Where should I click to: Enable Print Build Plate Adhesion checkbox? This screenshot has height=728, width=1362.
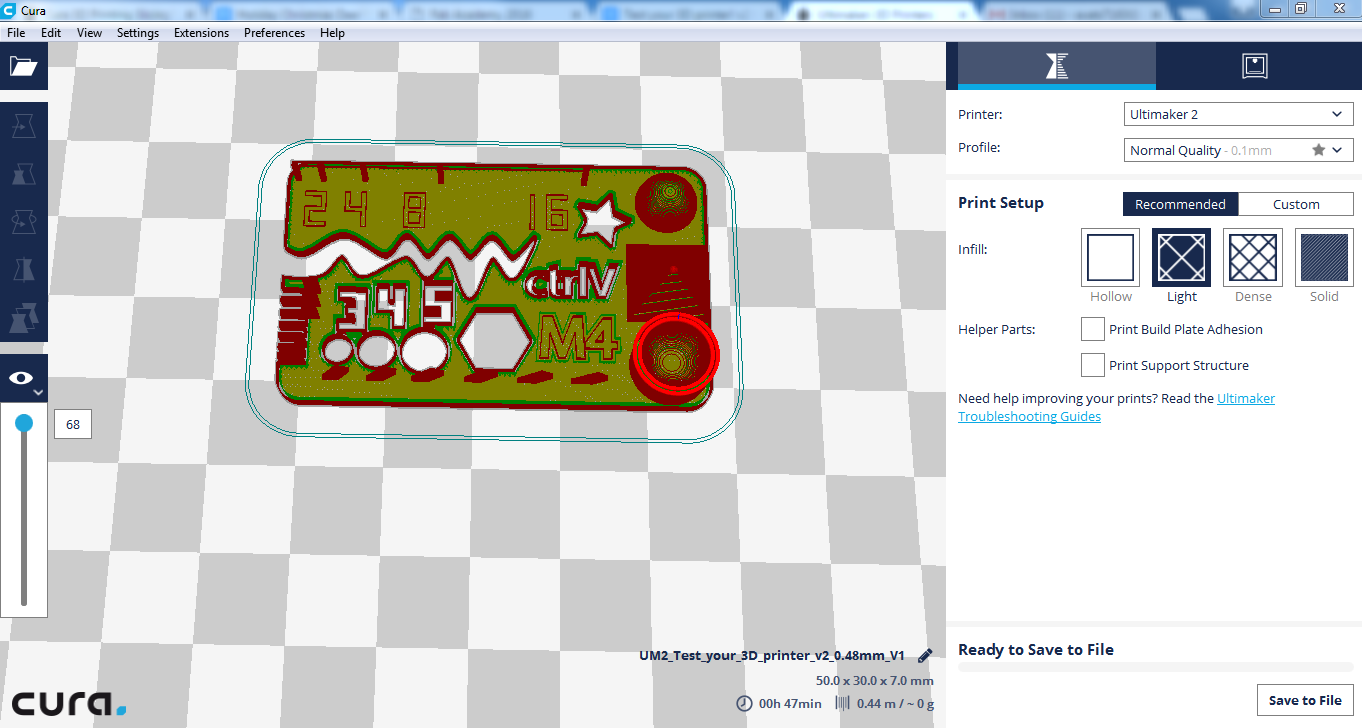pos(1093,329)
